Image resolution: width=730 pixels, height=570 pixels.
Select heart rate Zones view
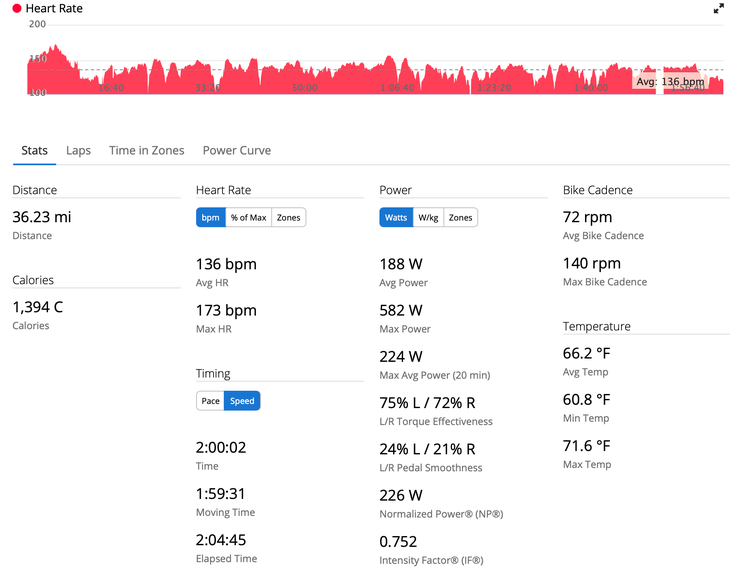(x=289, y=217)
